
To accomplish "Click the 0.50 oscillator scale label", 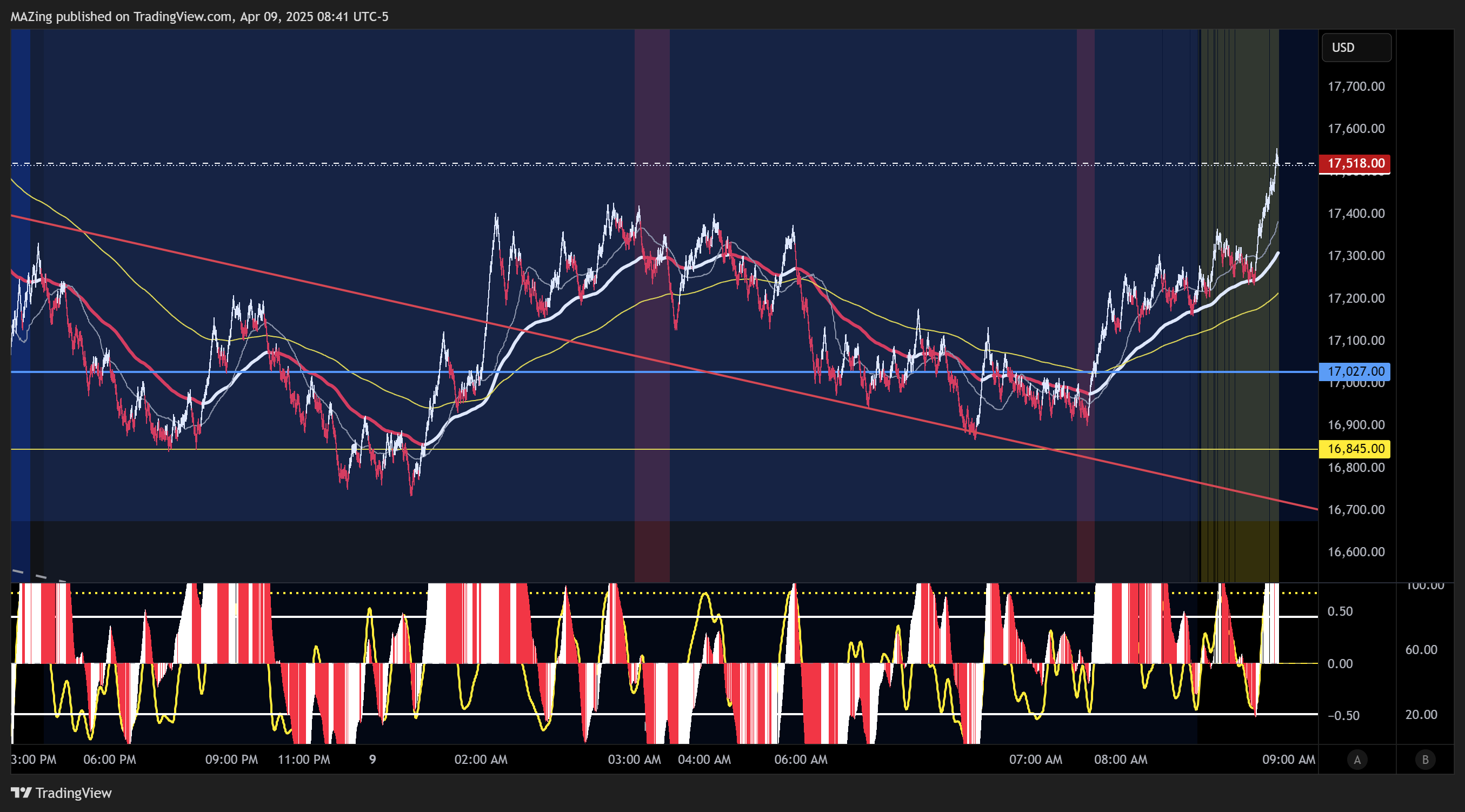I will point(1340,611).
